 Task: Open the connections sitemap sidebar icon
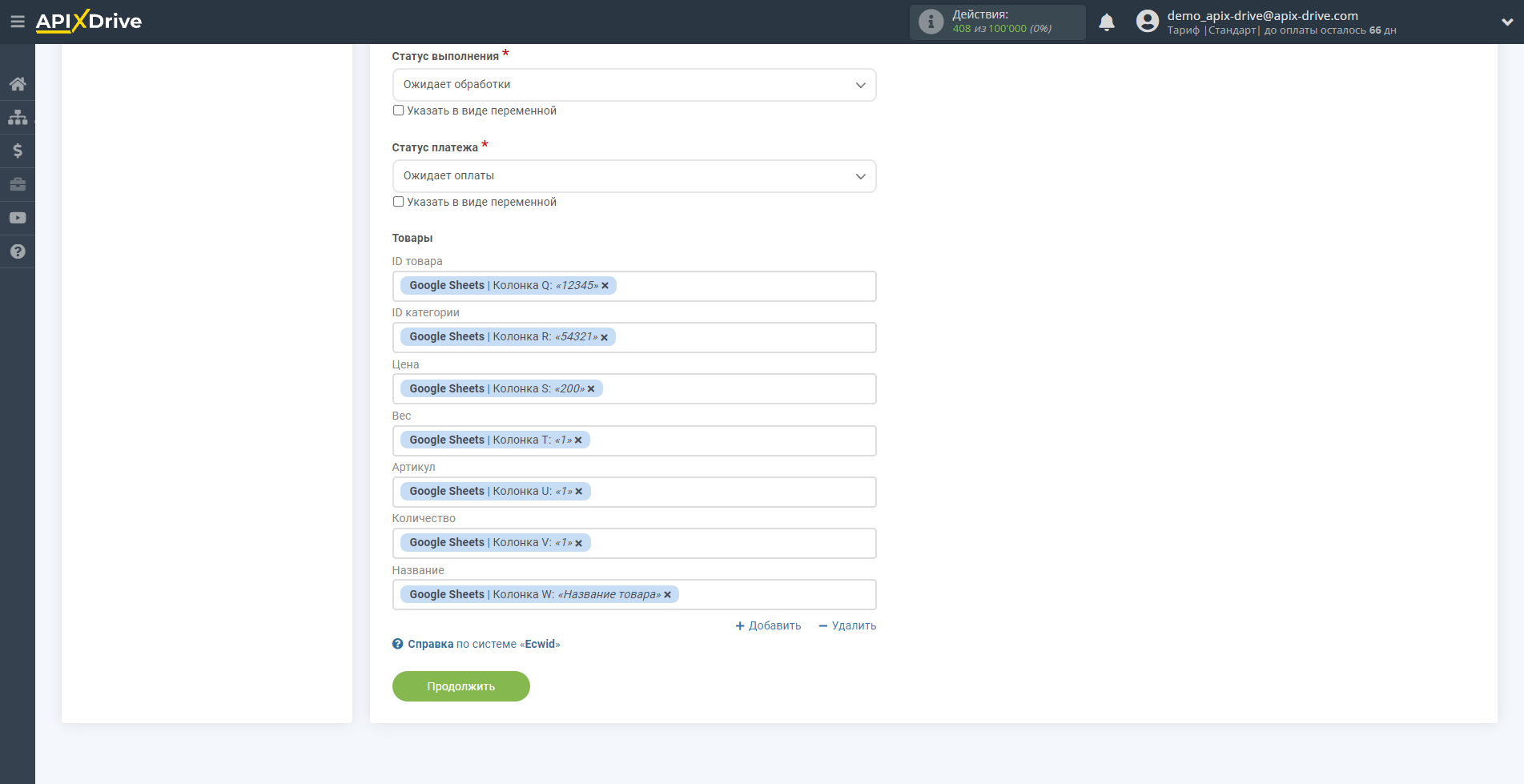click(18, 118)
